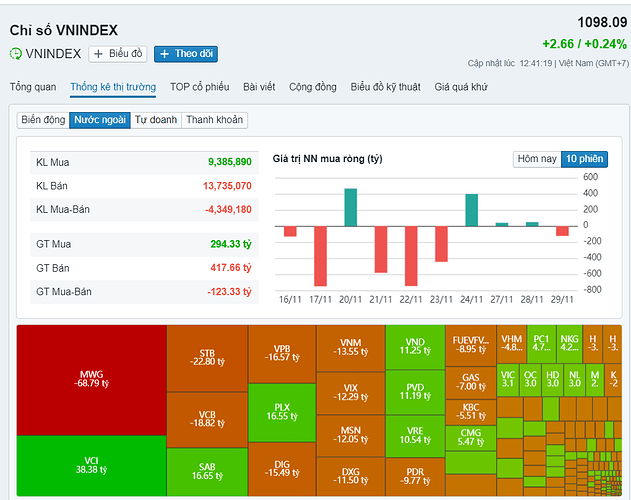The height and width of the screenshot is (500, 631).
Task: Click the 23/11 red bar in chart
Action: [441, 244]
